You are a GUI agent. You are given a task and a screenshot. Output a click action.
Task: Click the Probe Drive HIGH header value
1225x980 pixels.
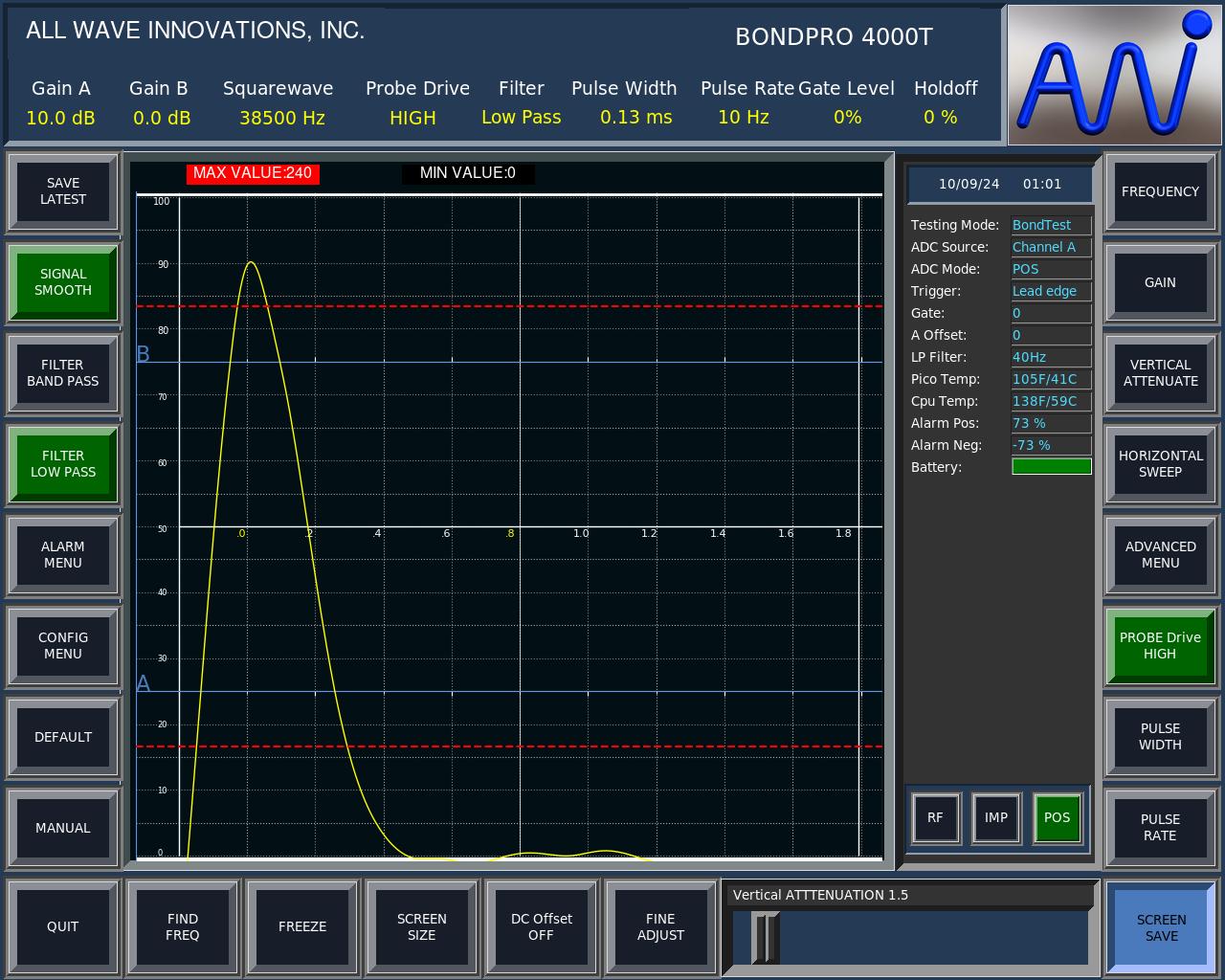pos(412,118)
